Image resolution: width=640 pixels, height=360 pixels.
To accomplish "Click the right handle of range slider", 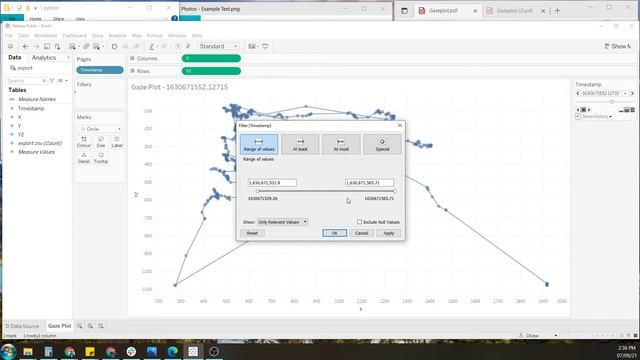I will 395,191.
